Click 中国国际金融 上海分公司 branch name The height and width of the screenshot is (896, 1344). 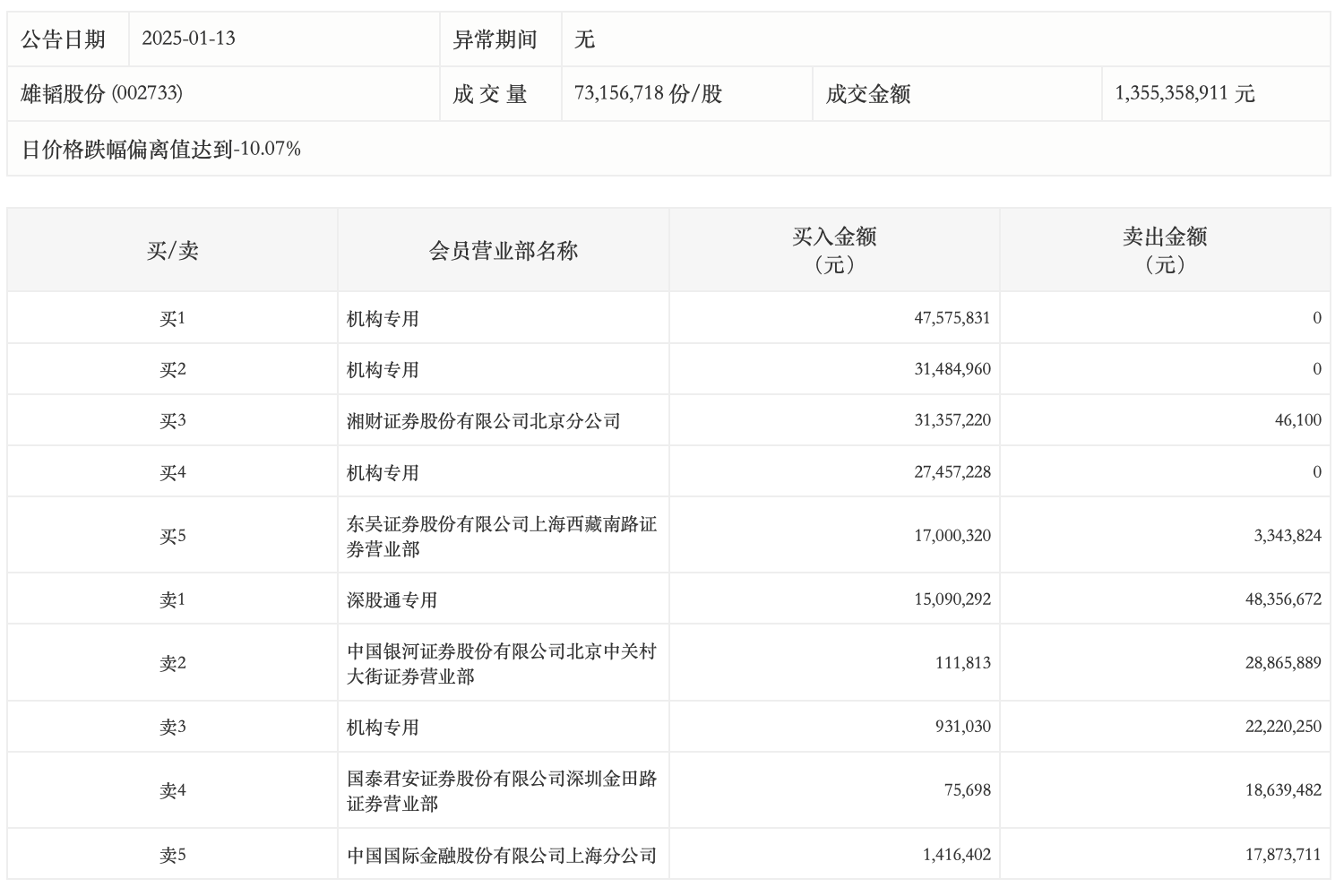point(502,855)
